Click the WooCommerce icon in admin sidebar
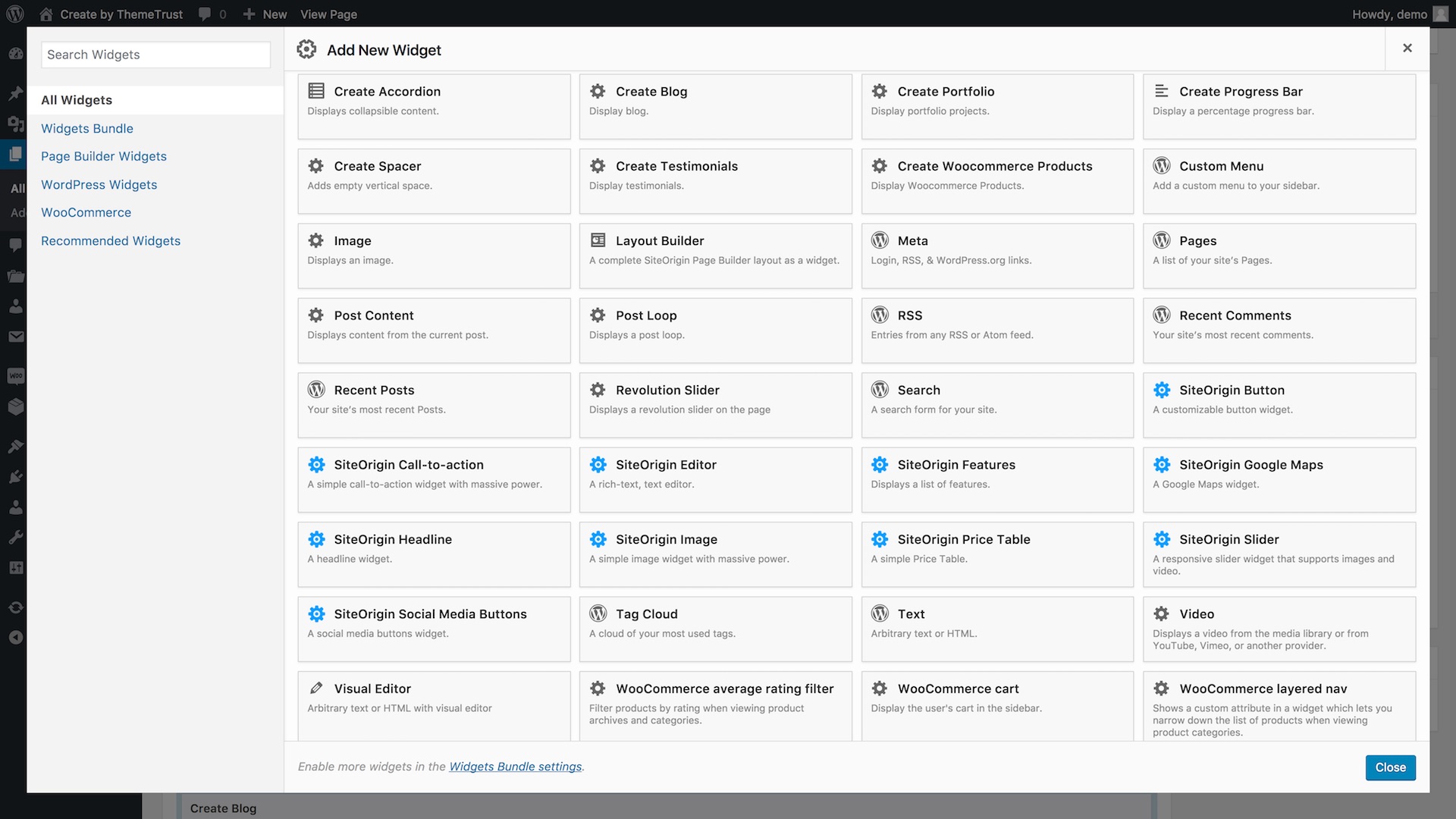This screenshot has width=1456, height=819. tap(15, 375)
